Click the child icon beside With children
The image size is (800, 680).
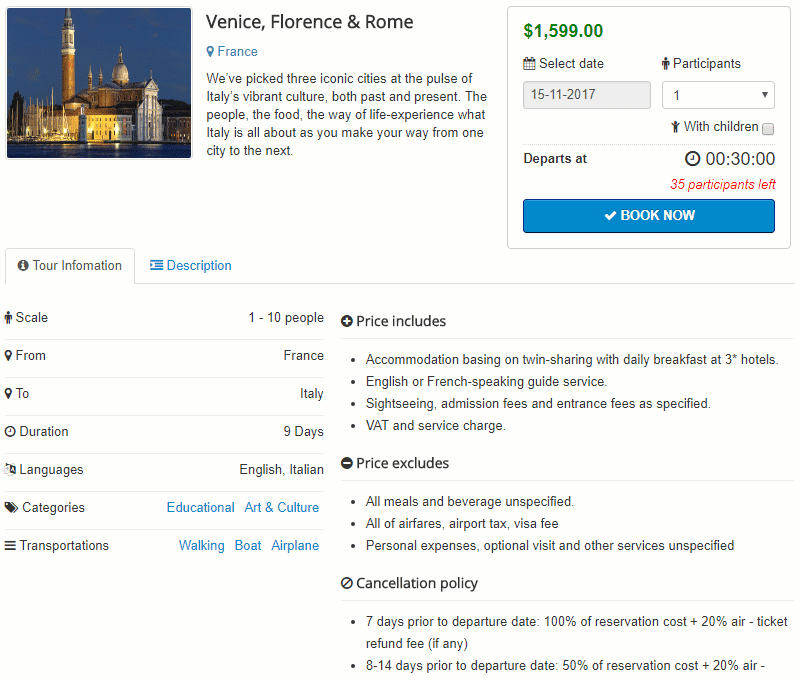[x=676, y=127]
